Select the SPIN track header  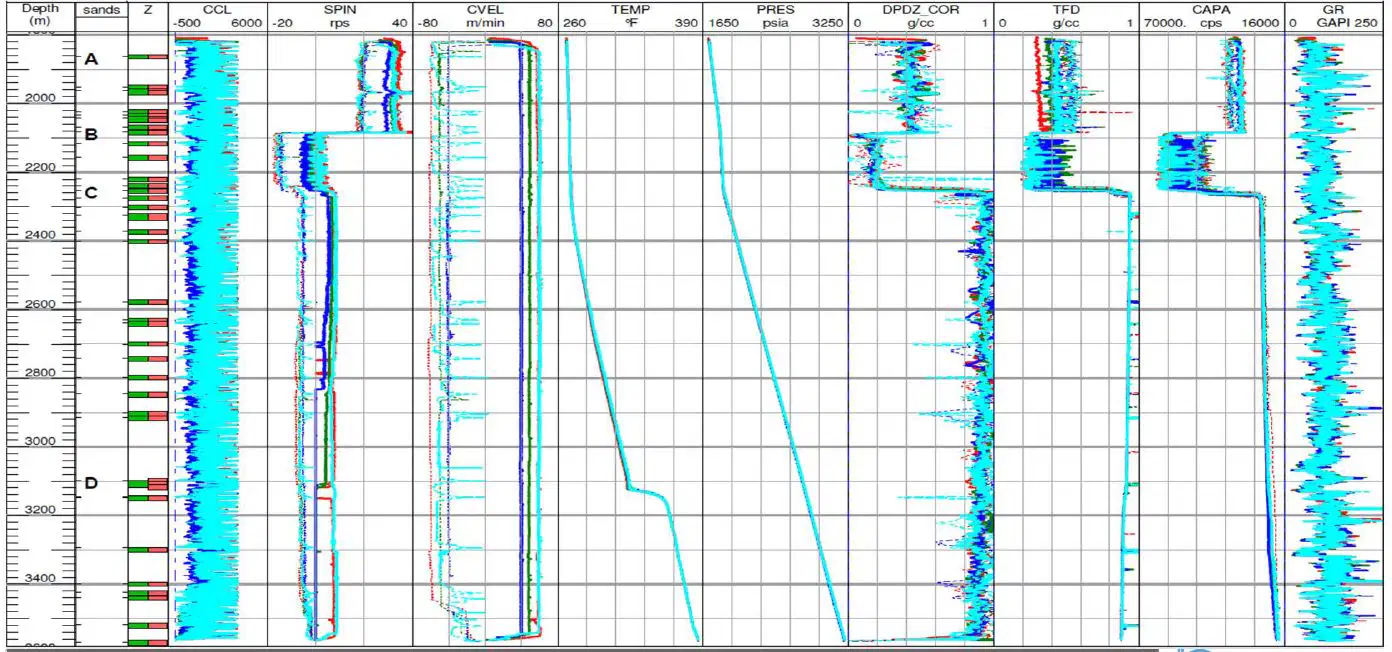click(340, 10)
